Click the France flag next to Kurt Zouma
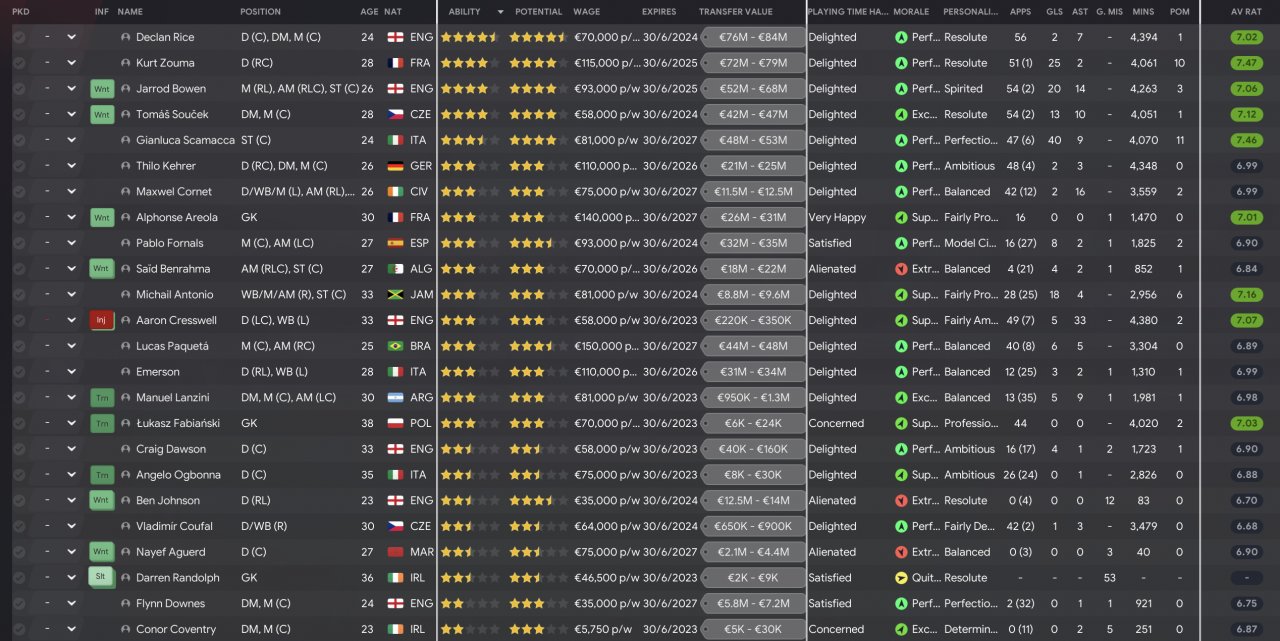This screenshot has width=1280, height=641. click(x=394, y=63)
